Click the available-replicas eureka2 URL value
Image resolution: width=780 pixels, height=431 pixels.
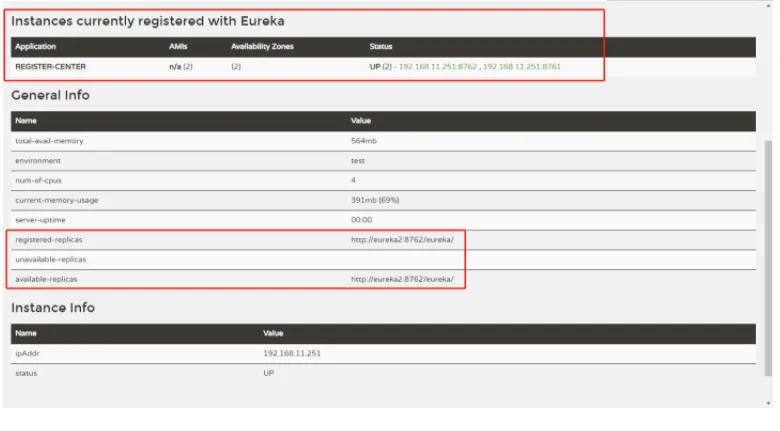402,279
